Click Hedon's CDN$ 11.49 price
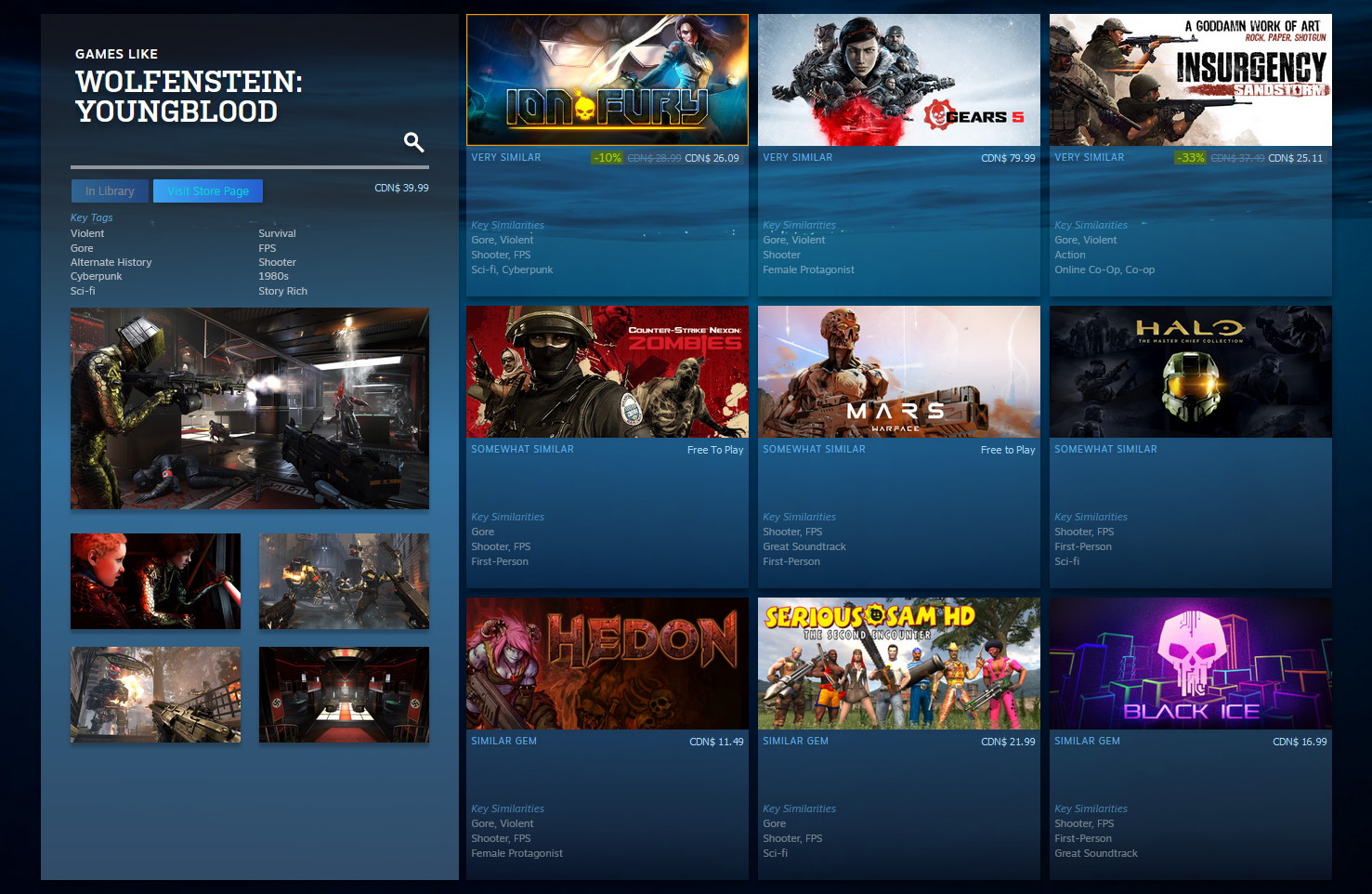Screen dimensions: 1372x894 (716, 742)
